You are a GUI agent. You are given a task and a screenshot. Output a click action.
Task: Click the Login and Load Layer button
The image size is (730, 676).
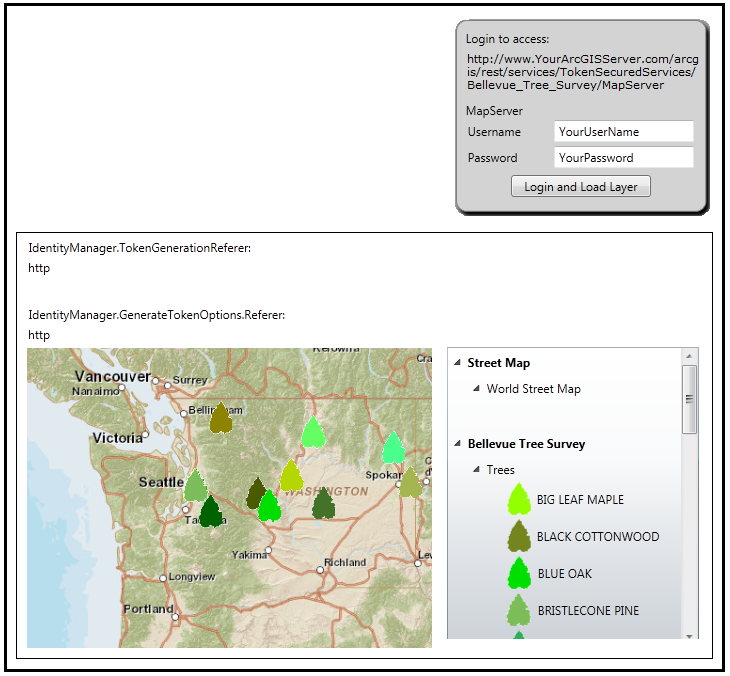[581, 186]
